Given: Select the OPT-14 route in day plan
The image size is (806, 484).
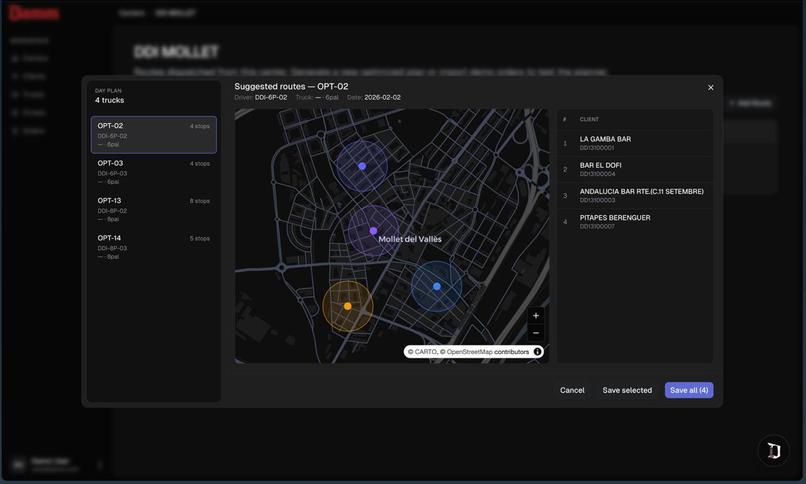Looking at the screenshot, I should (x=154, y=247).
